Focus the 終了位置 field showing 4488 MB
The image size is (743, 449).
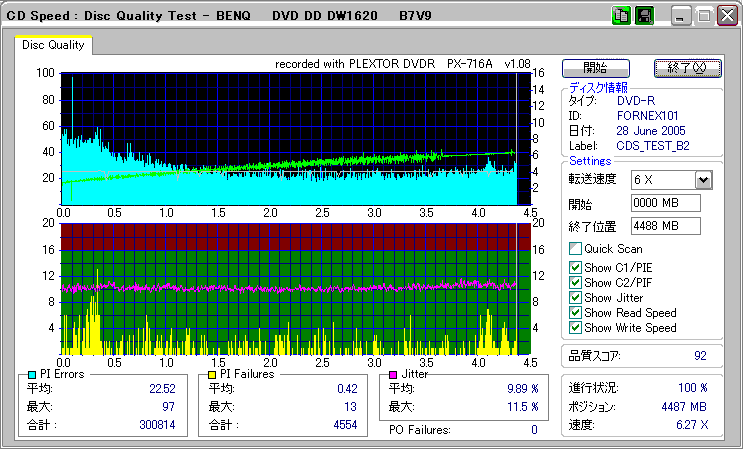pos(666,225)
